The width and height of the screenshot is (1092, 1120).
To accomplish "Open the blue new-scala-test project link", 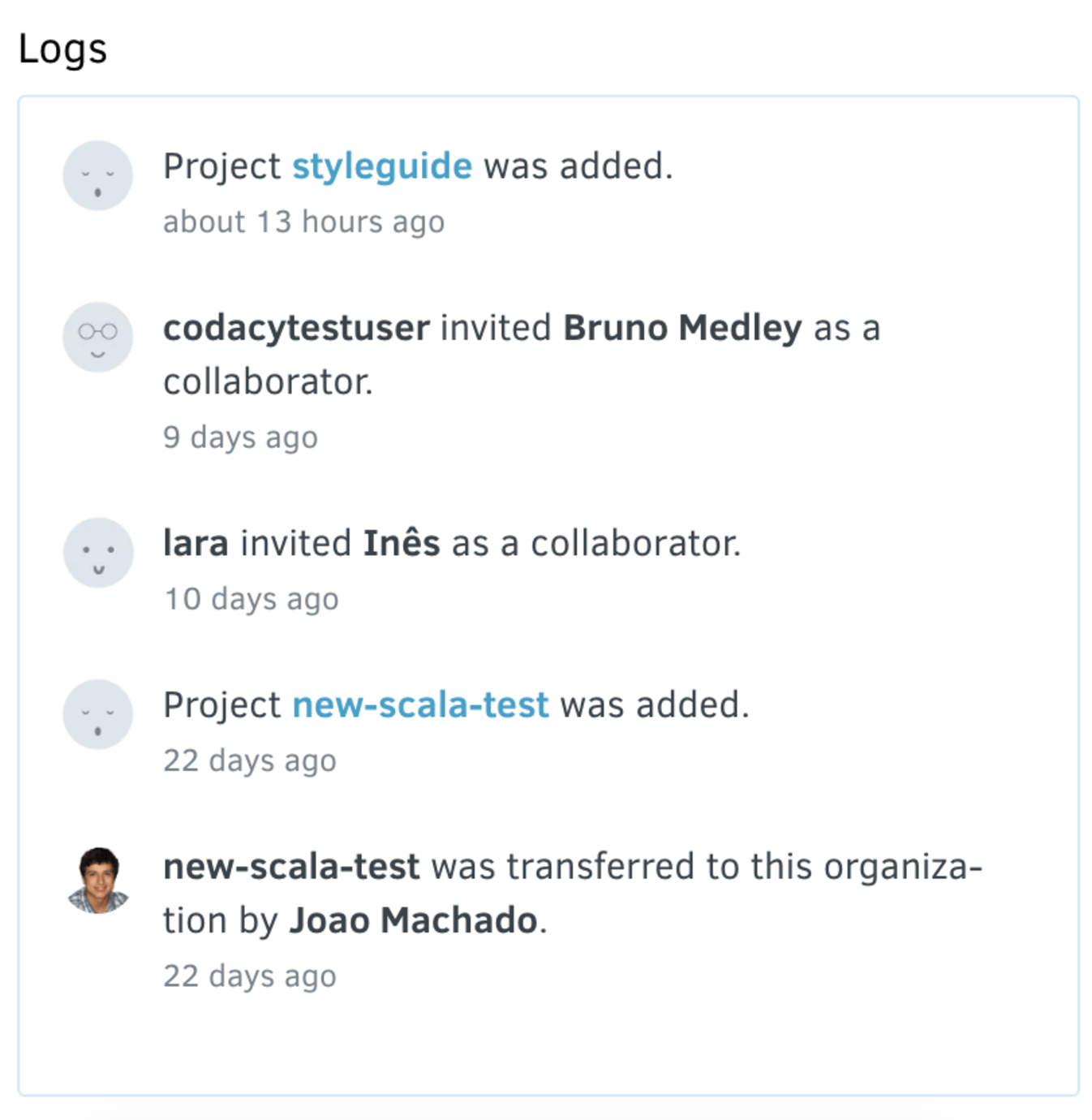I will pos(420,704).
